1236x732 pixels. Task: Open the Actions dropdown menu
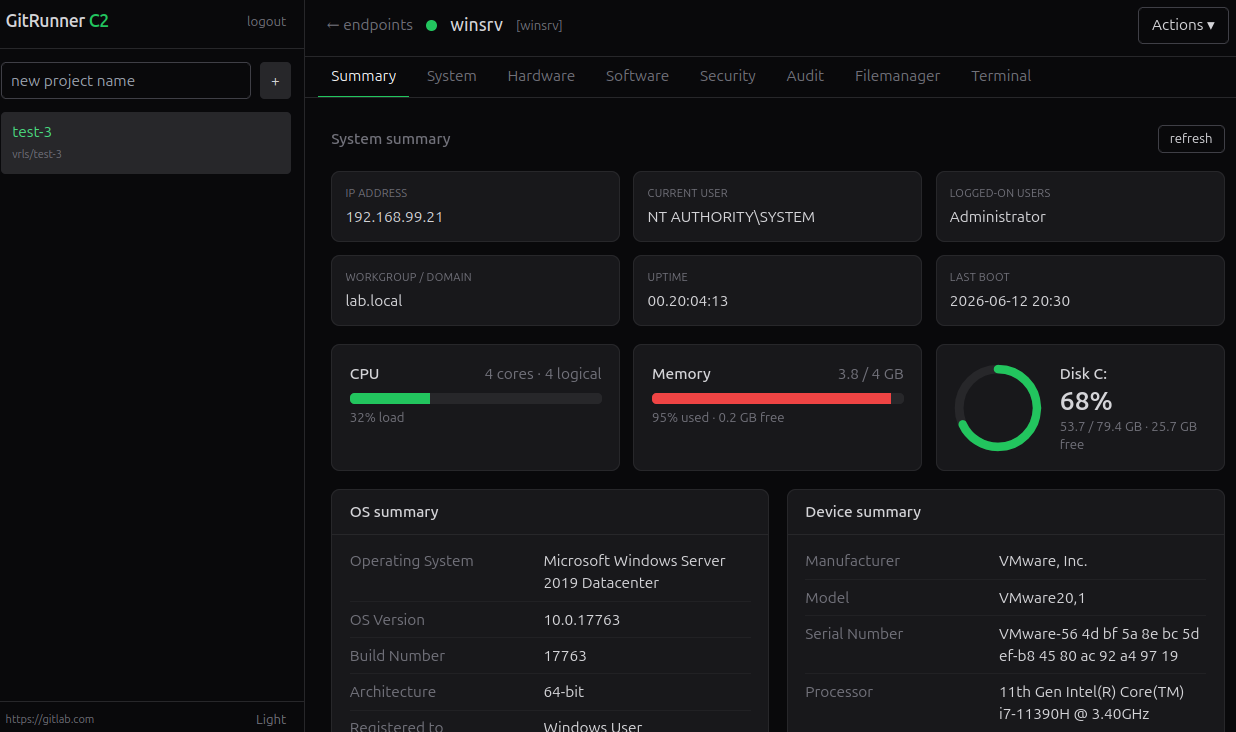(x=1183, y=25)
